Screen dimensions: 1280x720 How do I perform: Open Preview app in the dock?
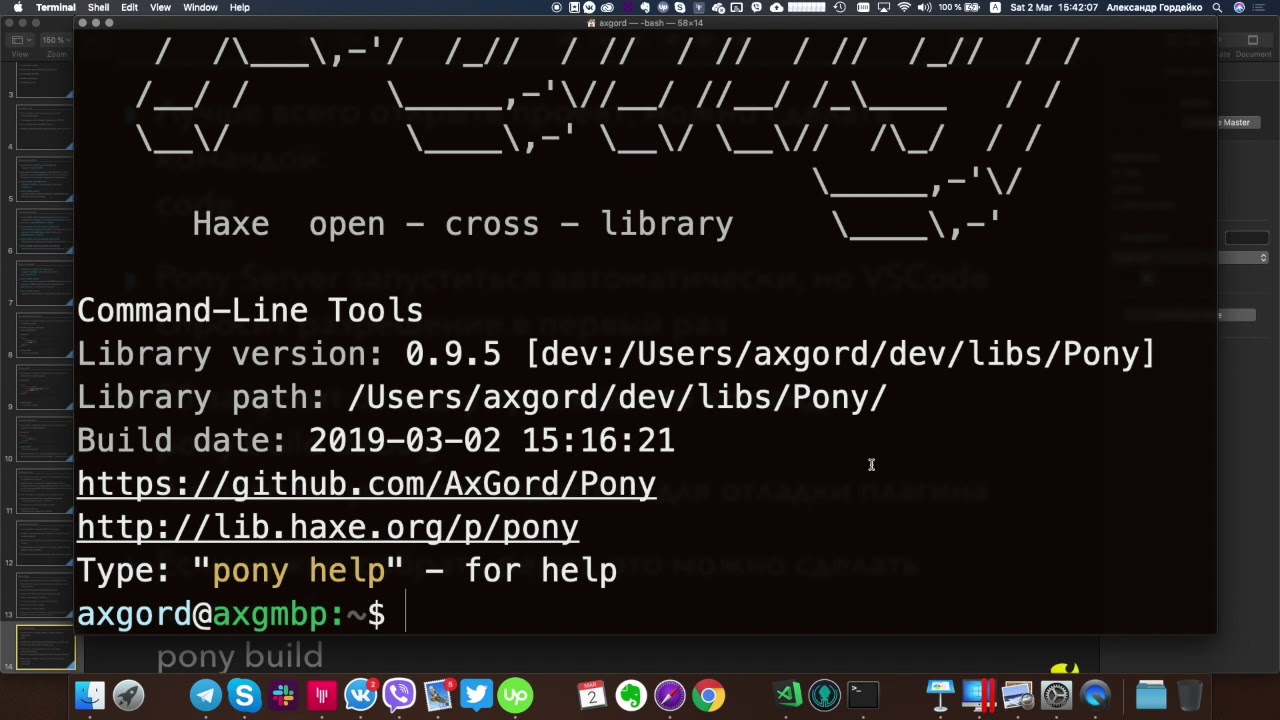point(1017,695)
